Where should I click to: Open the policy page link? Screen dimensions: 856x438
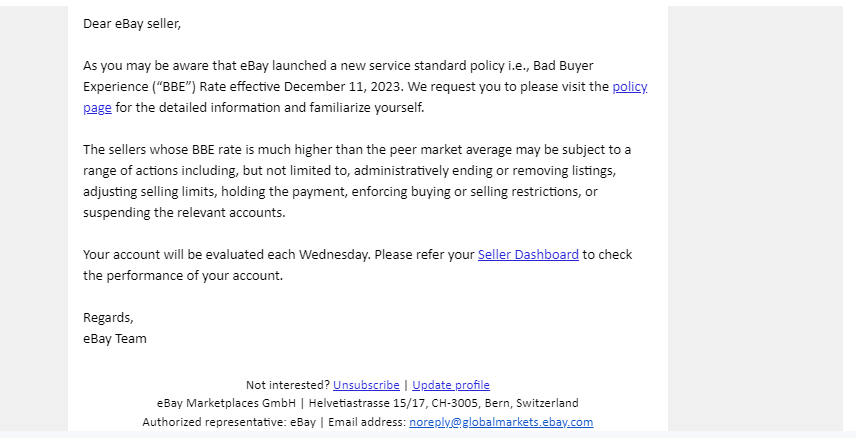(629, 87)
